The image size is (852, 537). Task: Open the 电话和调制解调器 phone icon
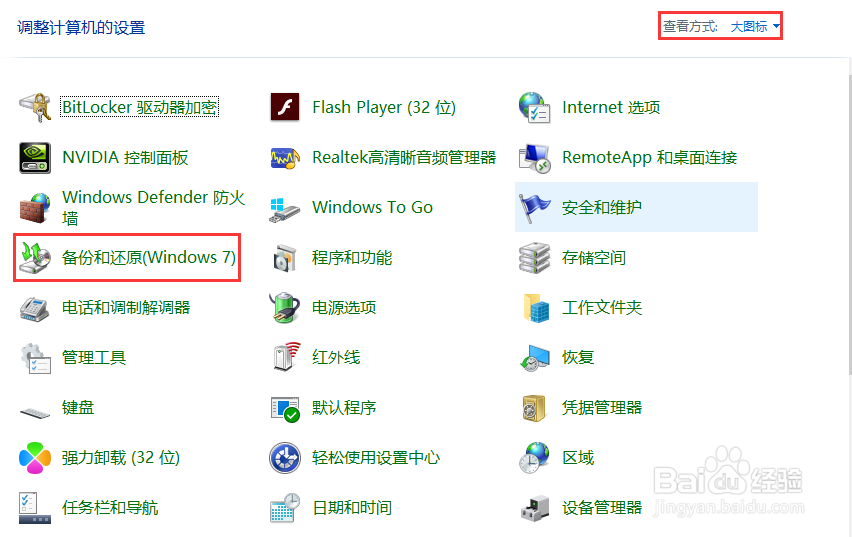[35, 308]
